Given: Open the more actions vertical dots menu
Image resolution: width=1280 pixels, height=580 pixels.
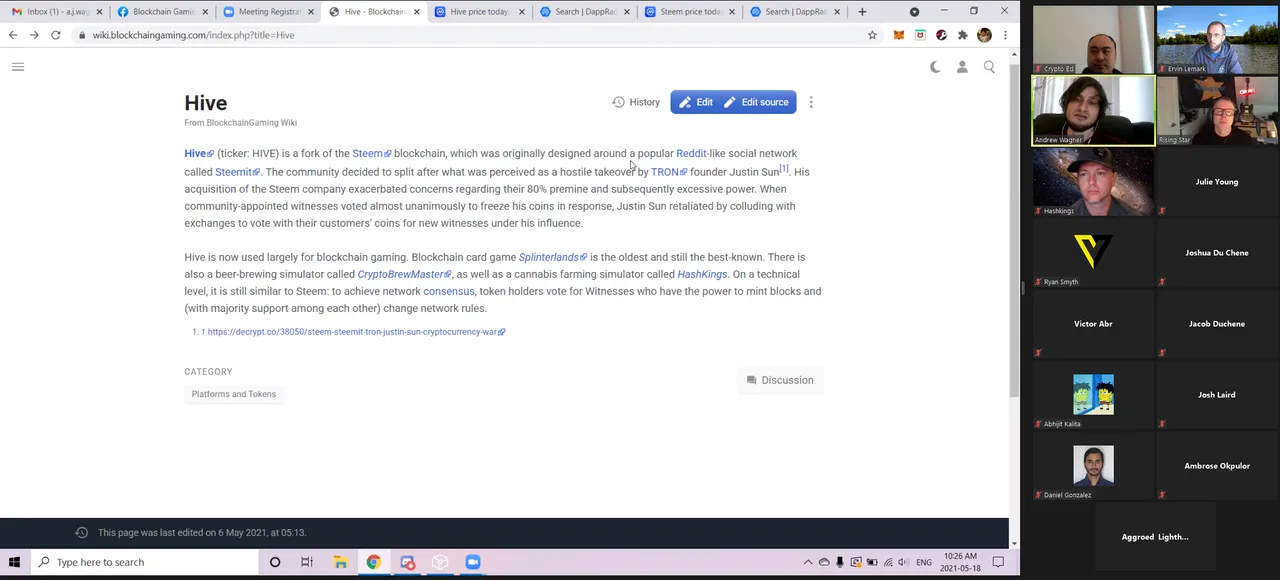Looking at the screenshot, I should click(811, 102).
